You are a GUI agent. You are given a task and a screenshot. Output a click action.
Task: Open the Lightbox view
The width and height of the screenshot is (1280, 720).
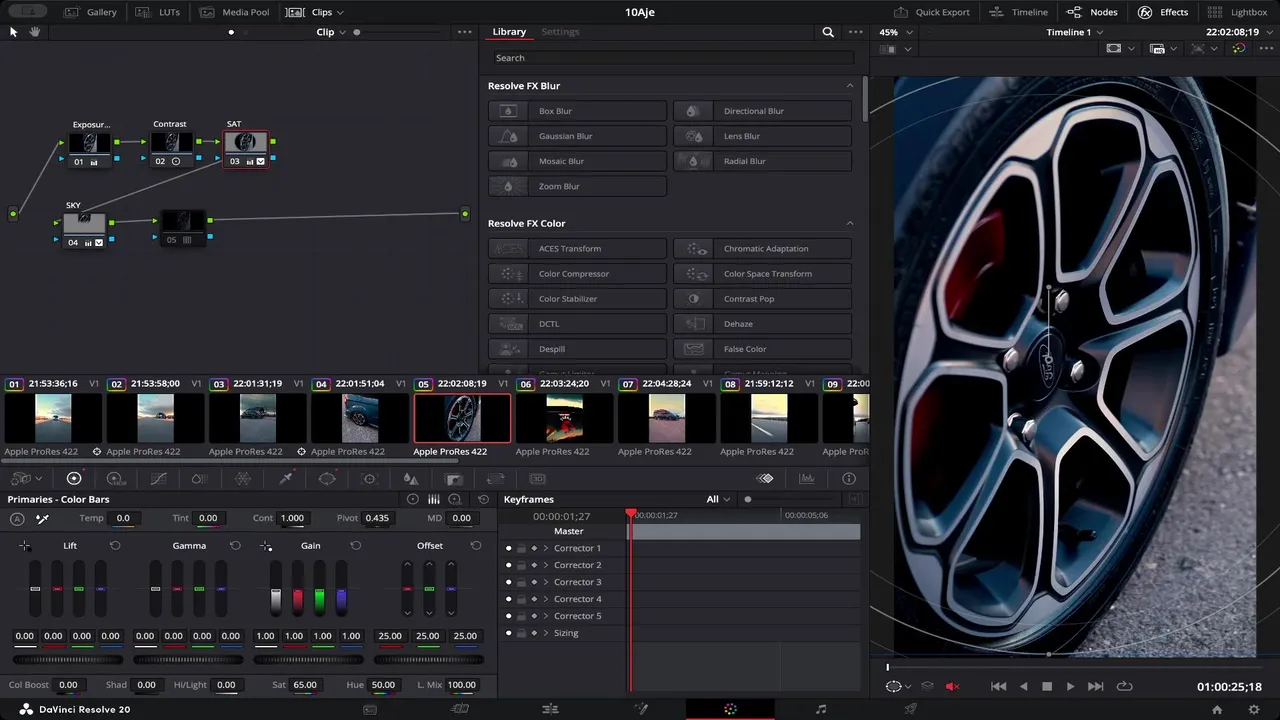tap(1237, 12)
